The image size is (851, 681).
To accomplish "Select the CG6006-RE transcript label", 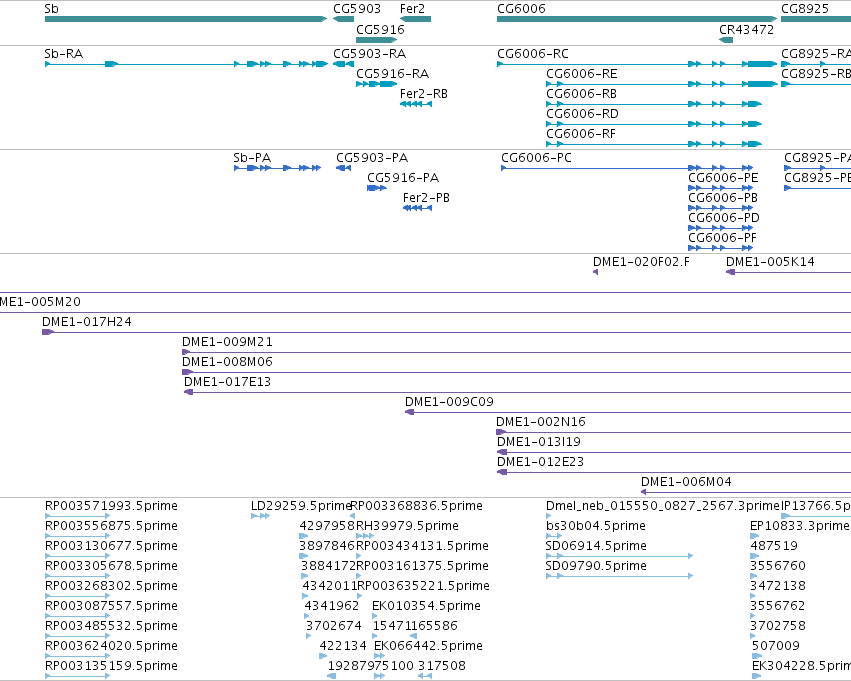I will coord(582,74).
